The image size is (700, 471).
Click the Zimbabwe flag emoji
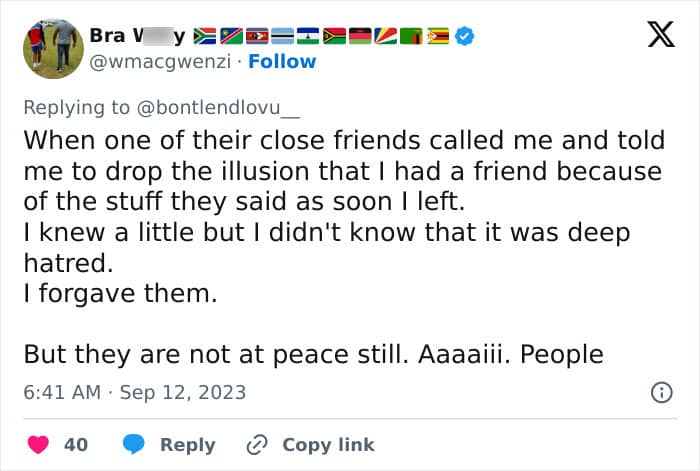click(x=438, y=36)
